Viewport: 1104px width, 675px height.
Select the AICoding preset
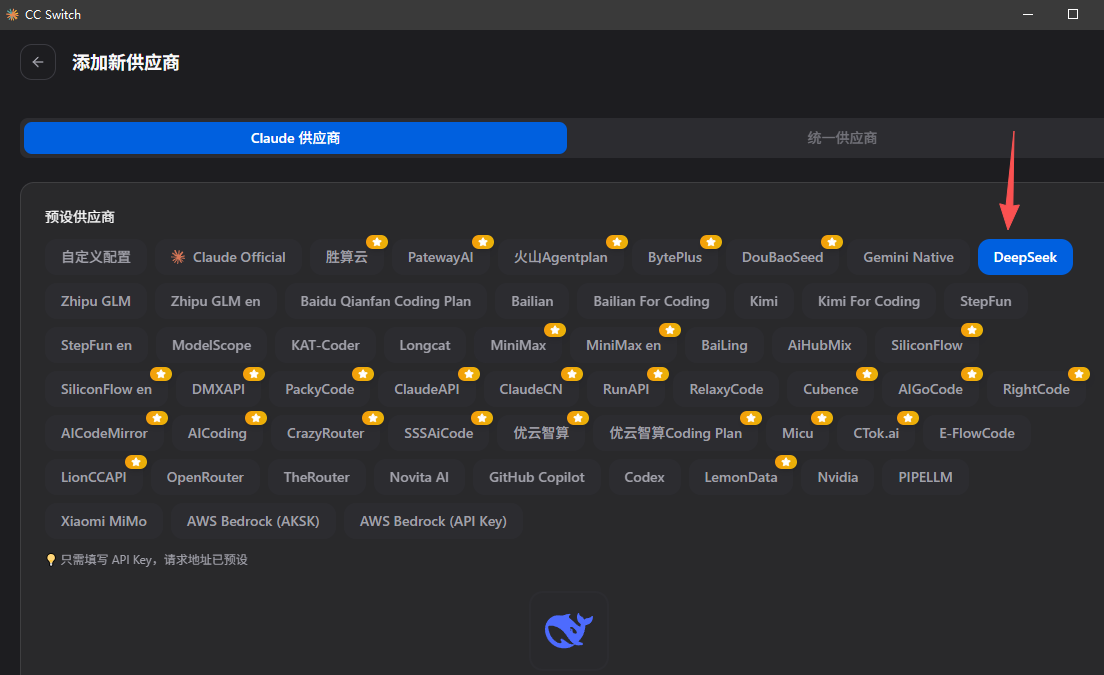click(217, 433)
